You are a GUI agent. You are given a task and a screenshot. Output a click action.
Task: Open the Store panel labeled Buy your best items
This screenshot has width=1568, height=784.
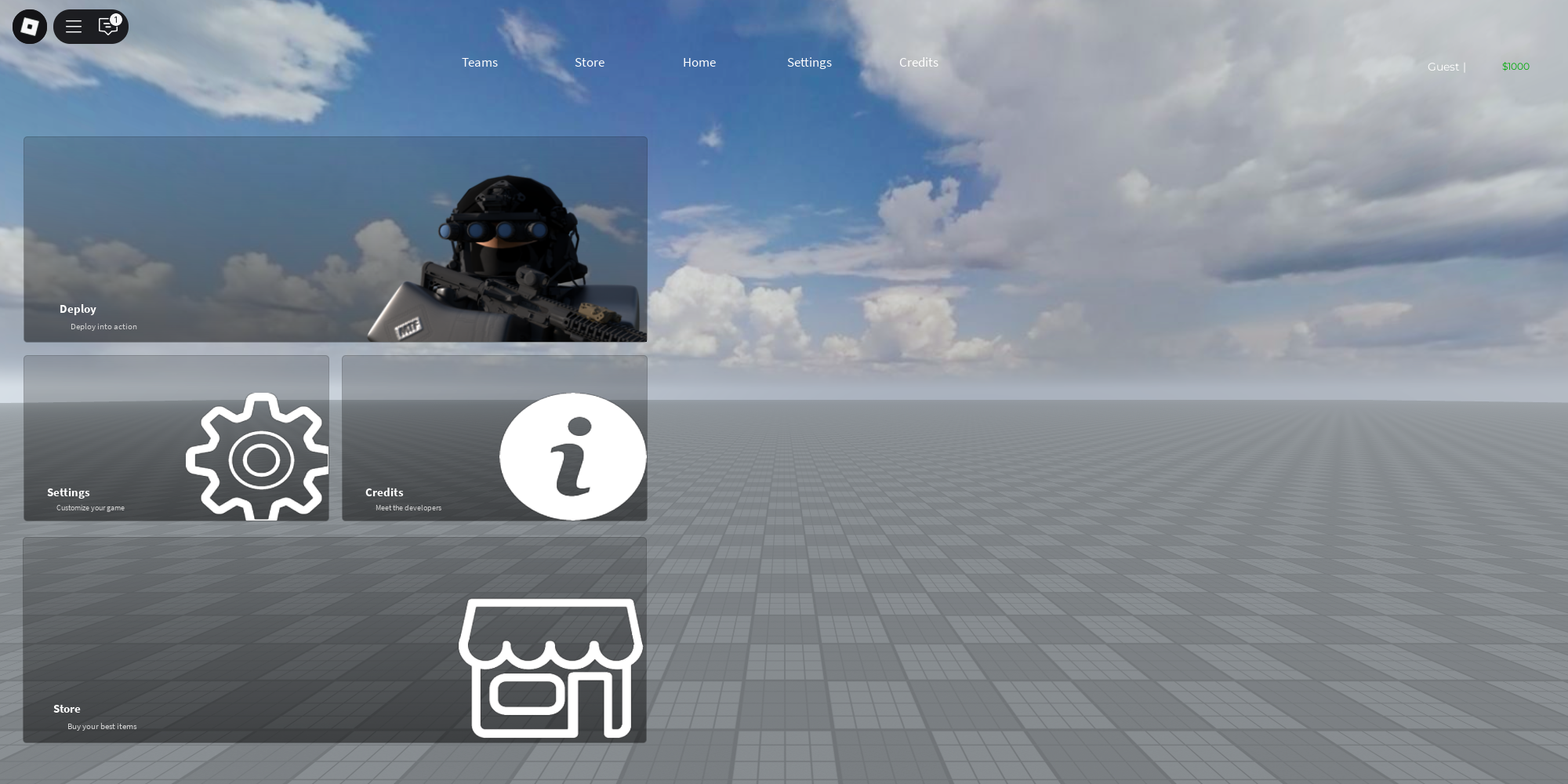335,639
